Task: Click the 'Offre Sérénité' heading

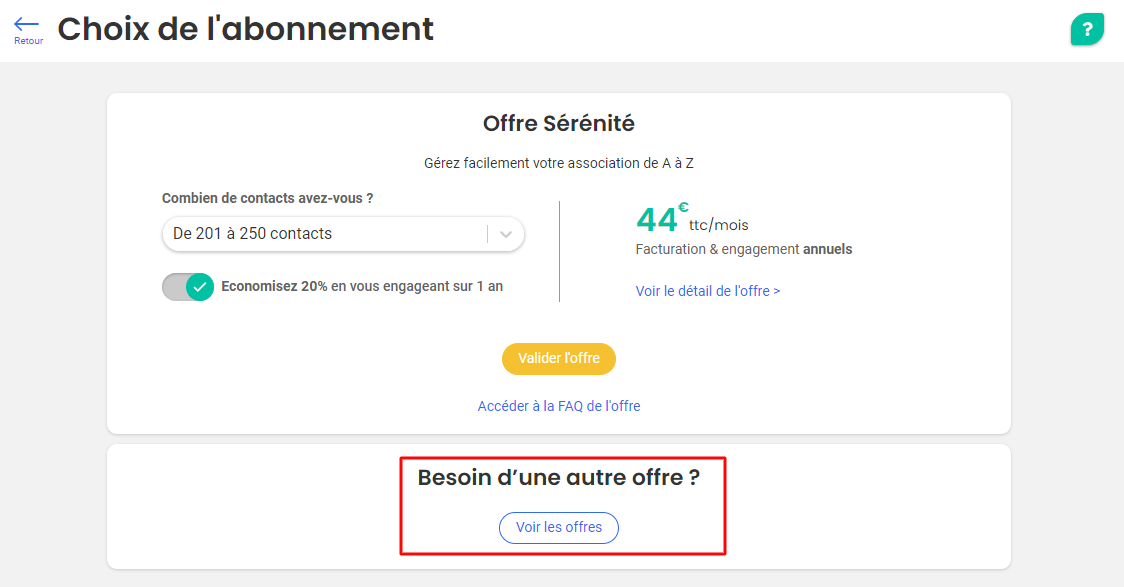Action: click(558, 123)
